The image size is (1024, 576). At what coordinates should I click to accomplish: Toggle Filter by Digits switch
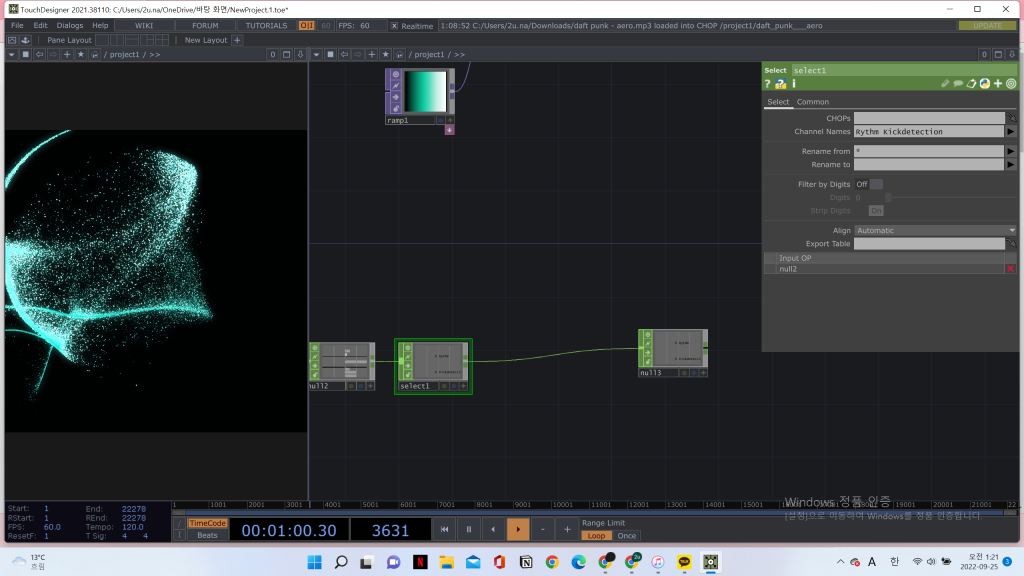coord(875,184)
